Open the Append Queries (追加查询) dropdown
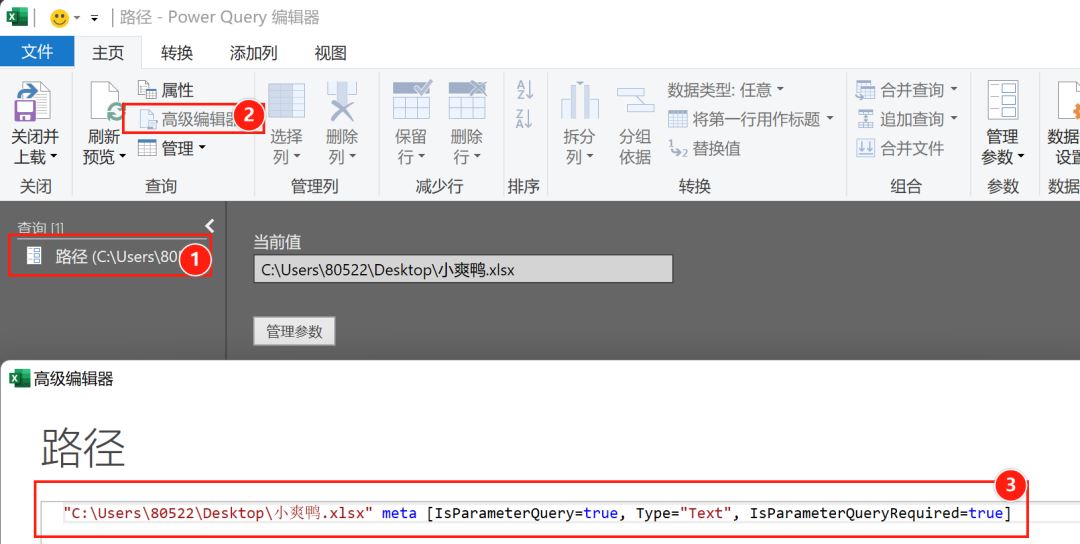Image resolution: width=1080 pixels, height=544 pixels. click(908, 119)
